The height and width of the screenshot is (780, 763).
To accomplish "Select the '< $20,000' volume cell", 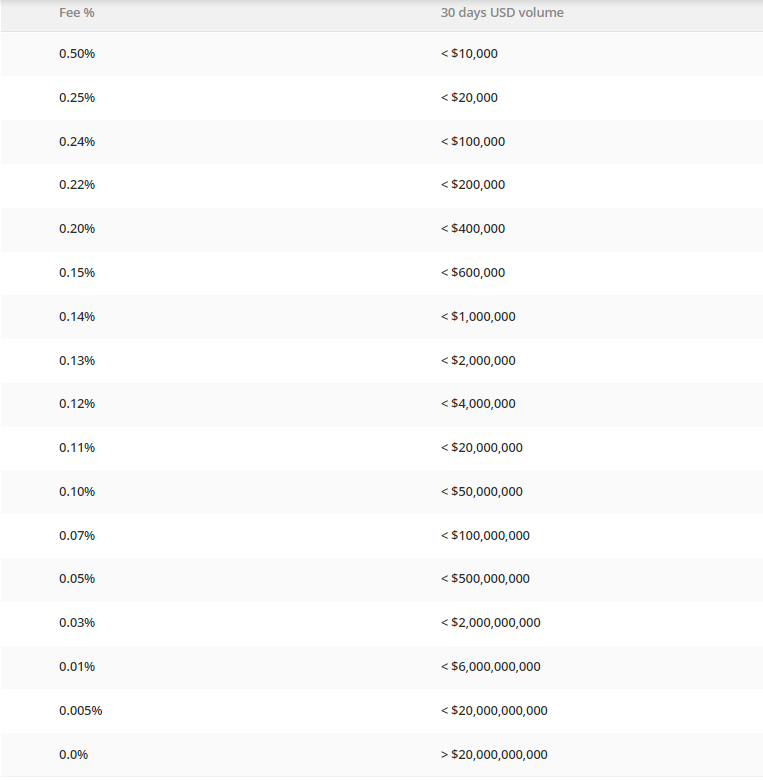I will click(469, 98).
